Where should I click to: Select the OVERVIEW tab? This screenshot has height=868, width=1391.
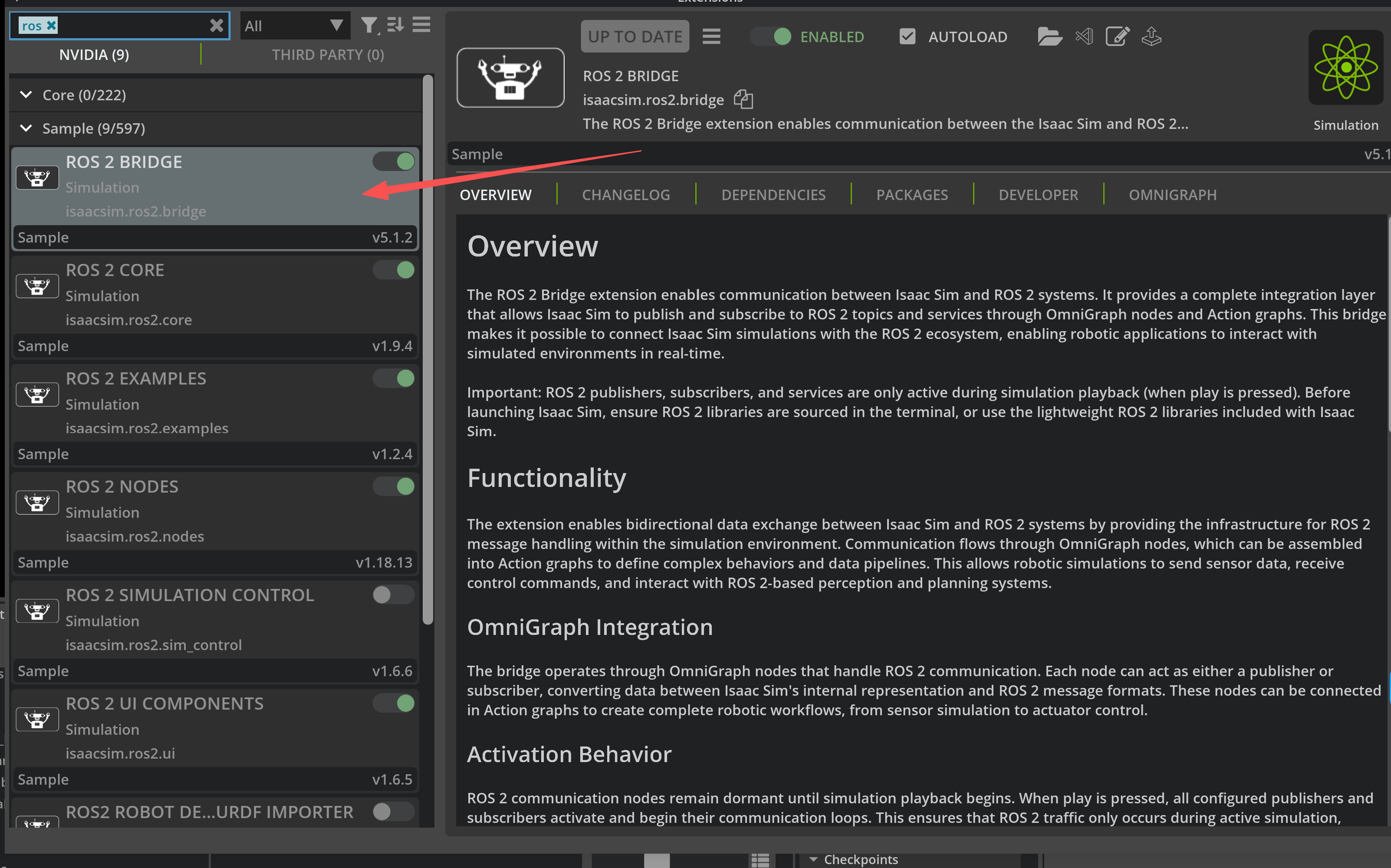[496, 194]
